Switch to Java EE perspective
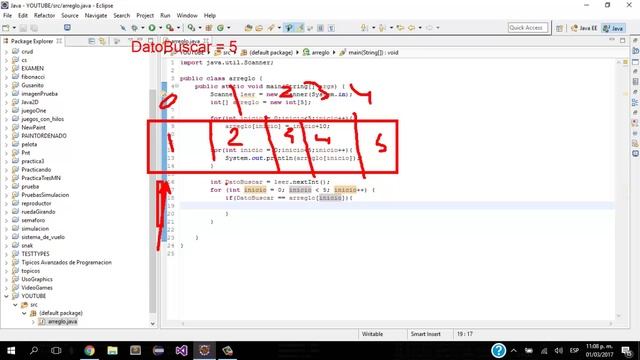The image size is (640, 360). 584,28
